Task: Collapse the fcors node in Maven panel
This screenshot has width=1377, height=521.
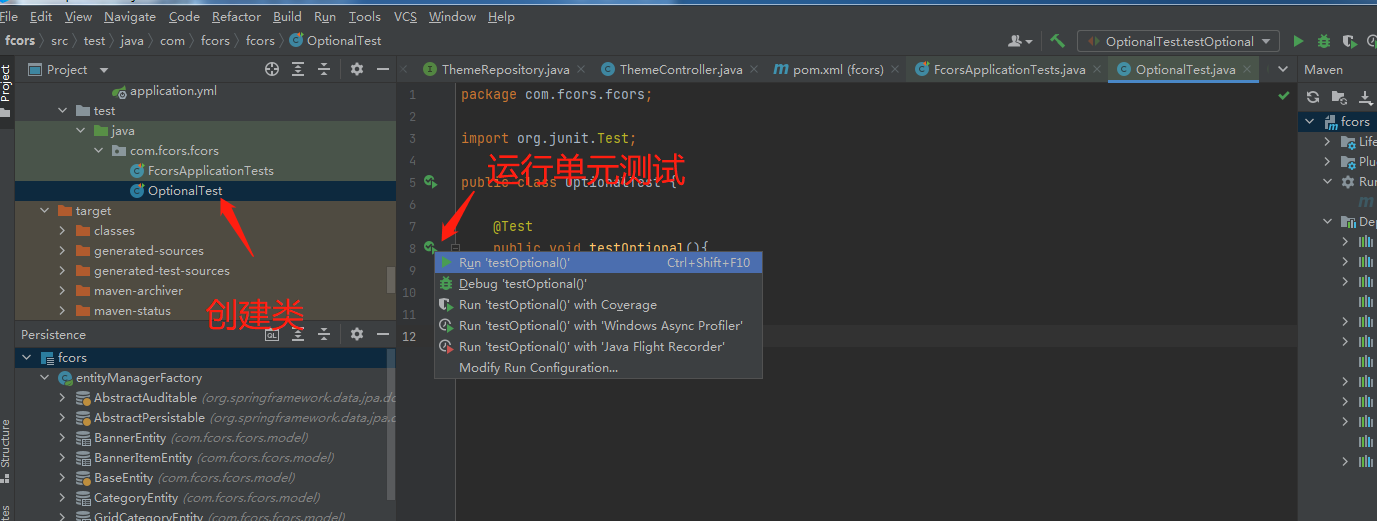Action: click(x=1311, y=122)
